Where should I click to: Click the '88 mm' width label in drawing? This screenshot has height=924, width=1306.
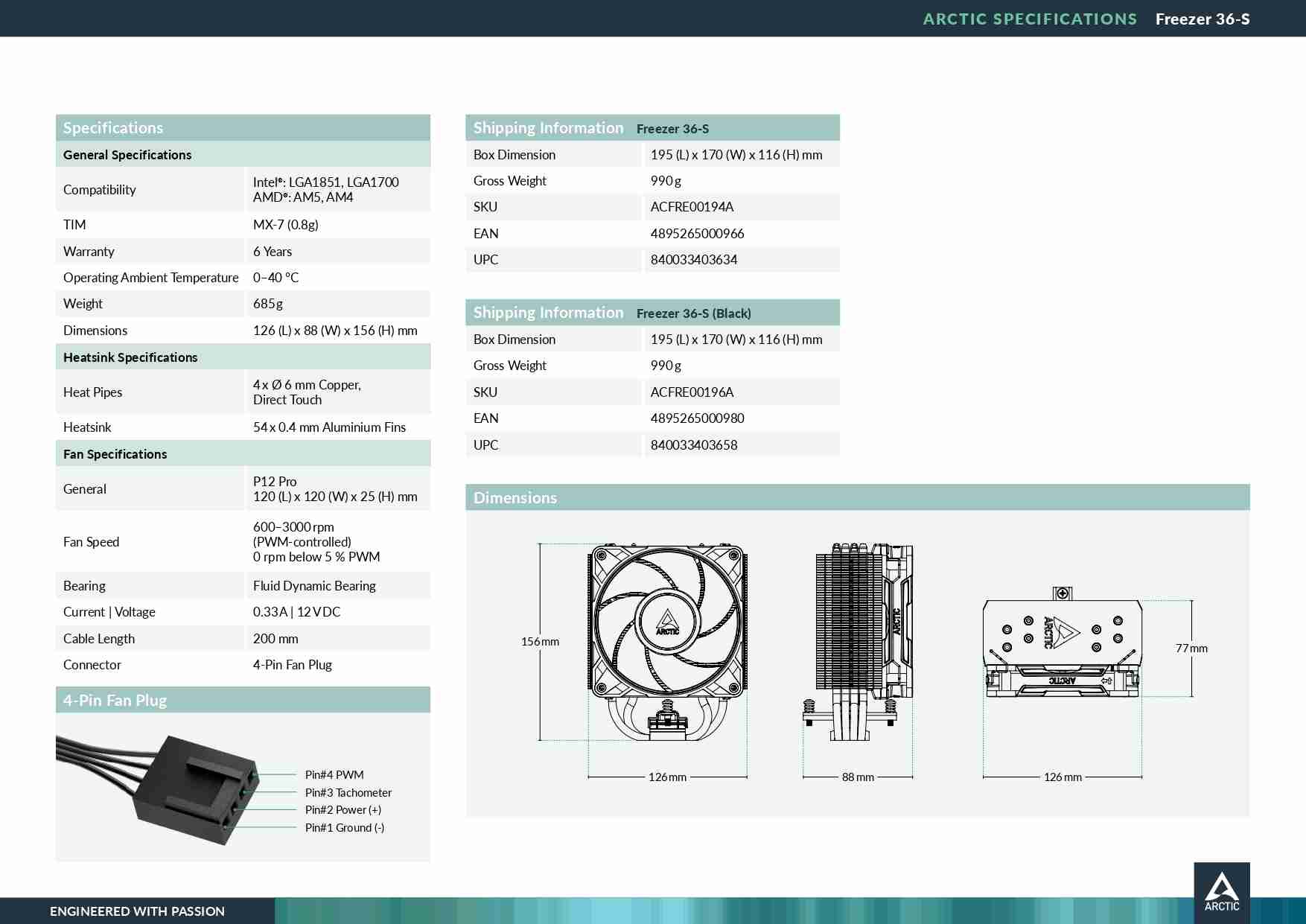858,777
